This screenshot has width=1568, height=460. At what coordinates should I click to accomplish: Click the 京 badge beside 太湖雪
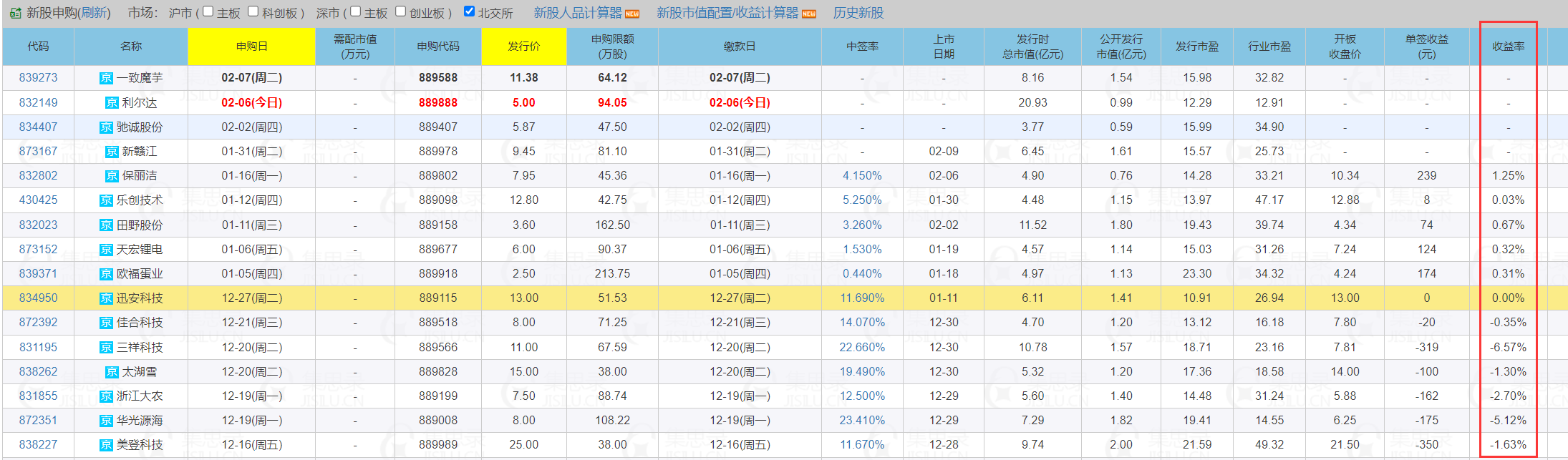[x=112, y=372]
